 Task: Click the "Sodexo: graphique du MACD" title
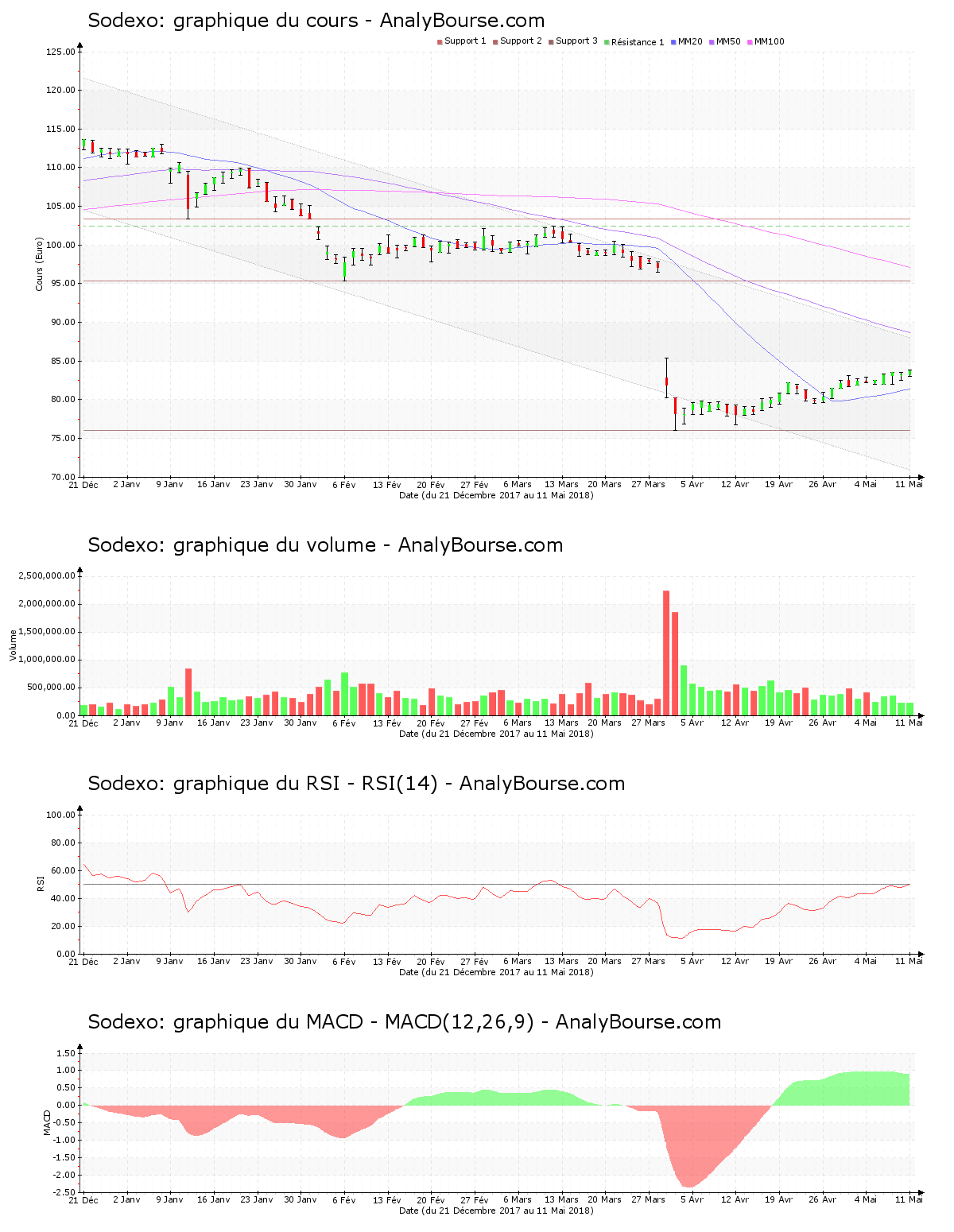[x=405, y=1022]
